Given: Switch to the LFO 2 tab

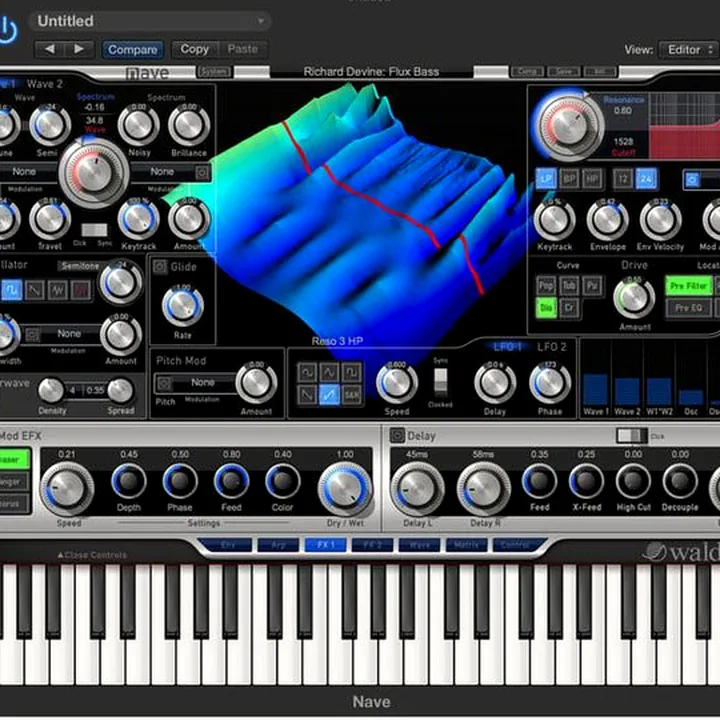Looking at the screenshot, I should [551, 347].
